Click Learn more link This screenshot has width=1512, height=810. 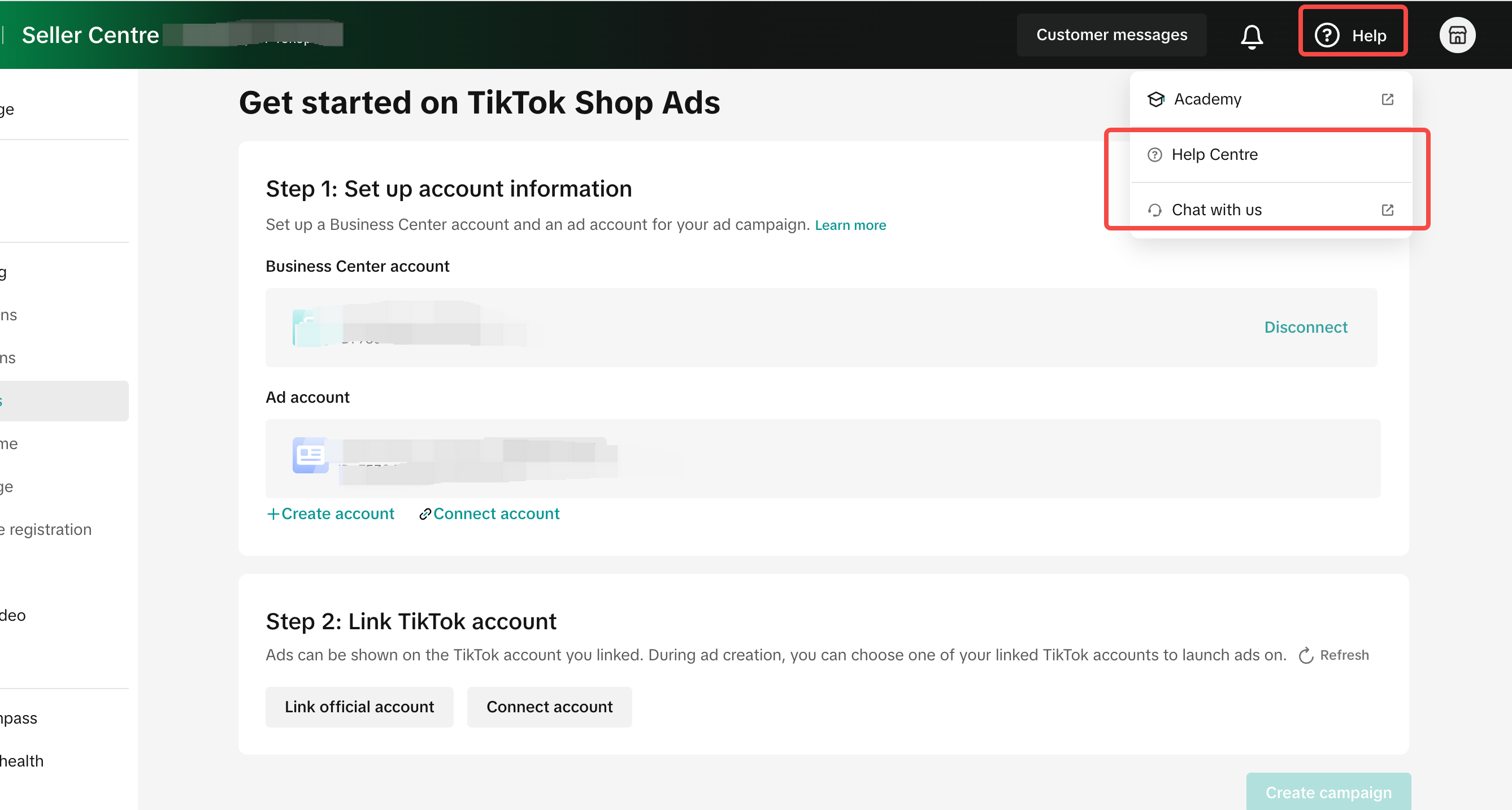850,225
